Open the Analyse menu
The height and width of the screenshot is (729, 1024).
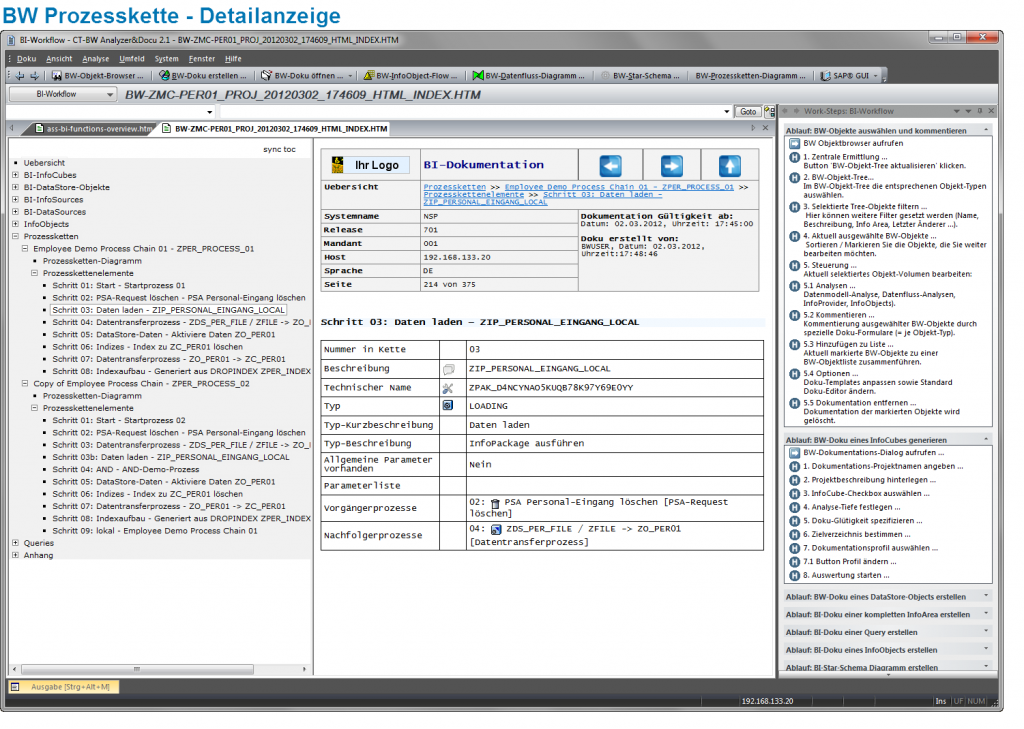pyautogui.click(x=96, y=58)
